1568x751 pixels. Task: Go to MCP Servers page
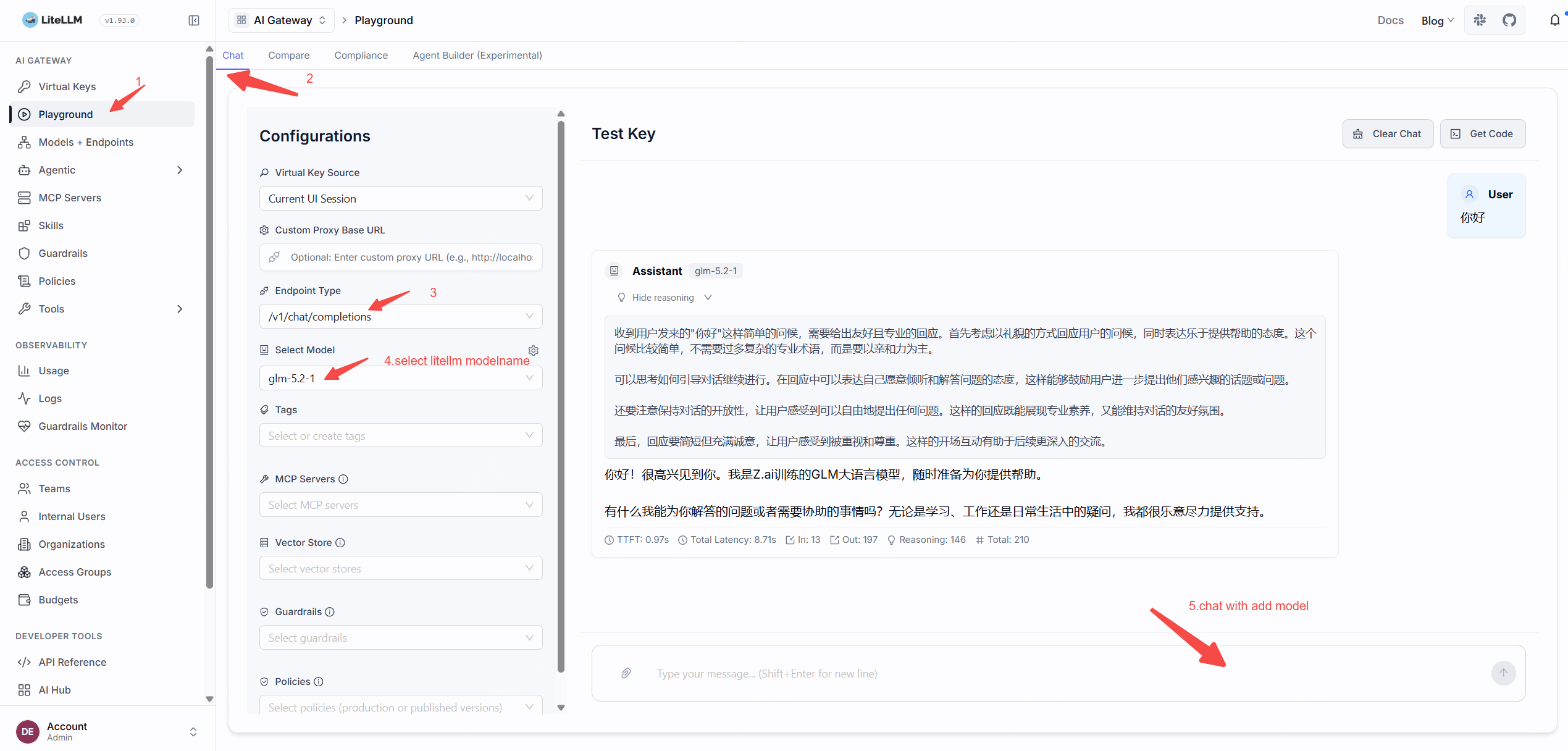point(102,198)
